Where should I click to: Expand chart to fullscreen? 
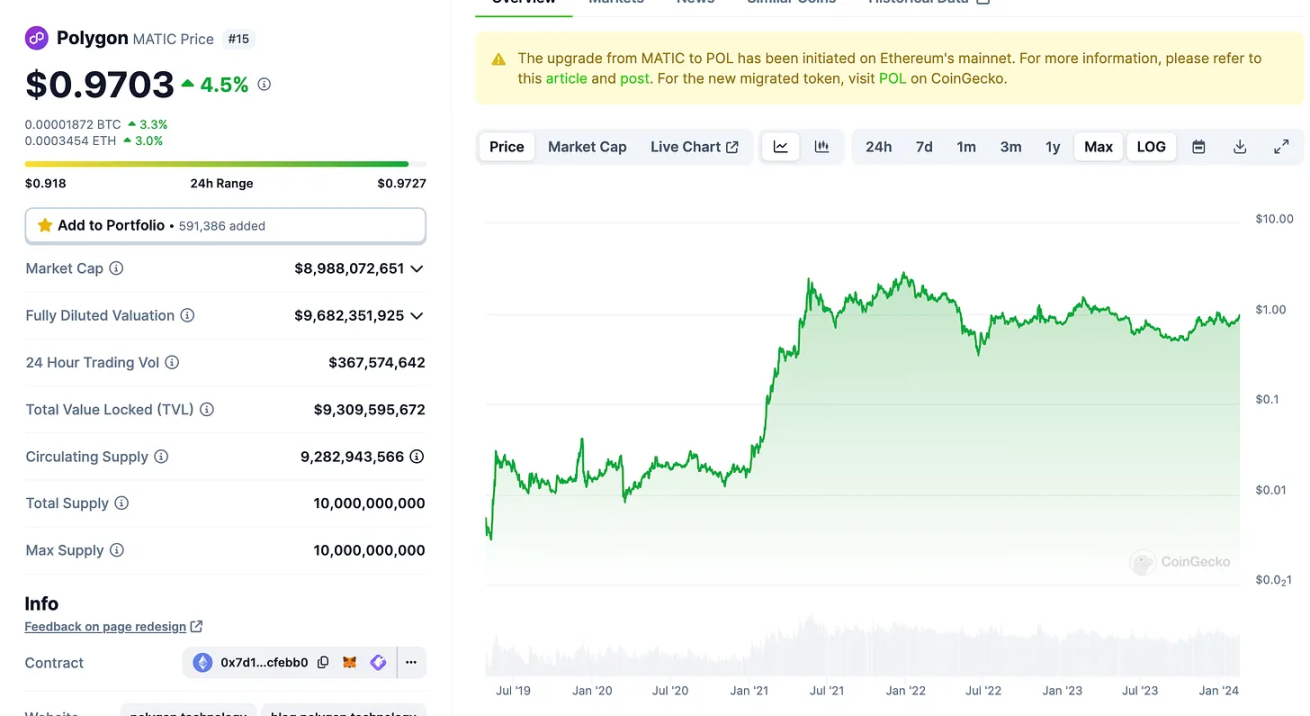(x=1281, y=147)
